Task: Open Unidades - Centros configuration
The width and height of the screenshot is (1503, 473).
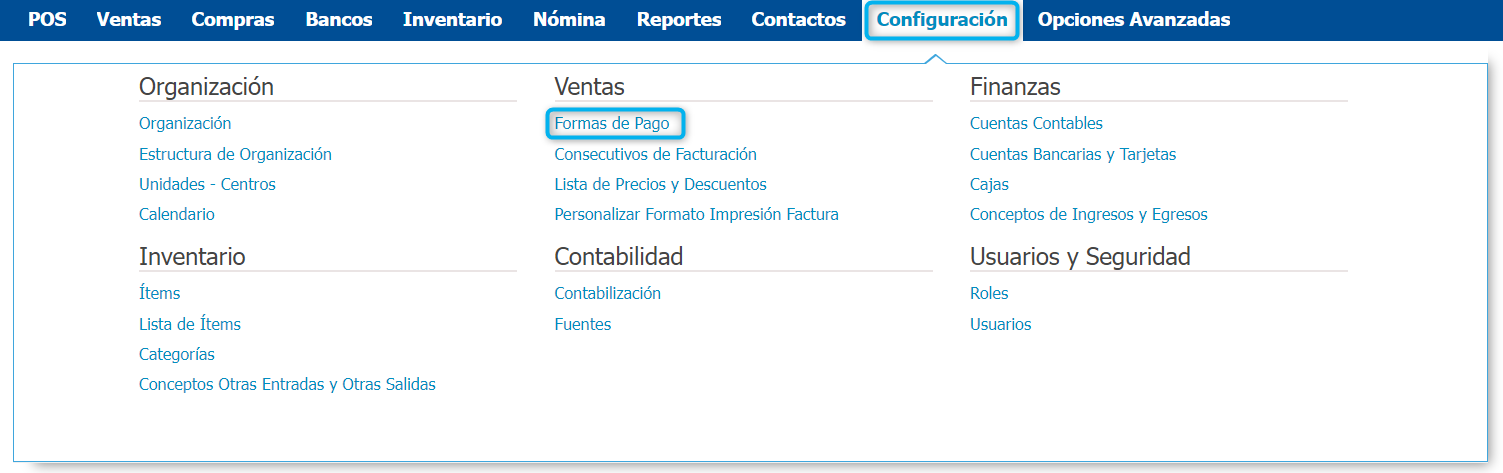Action: [207, 184]
